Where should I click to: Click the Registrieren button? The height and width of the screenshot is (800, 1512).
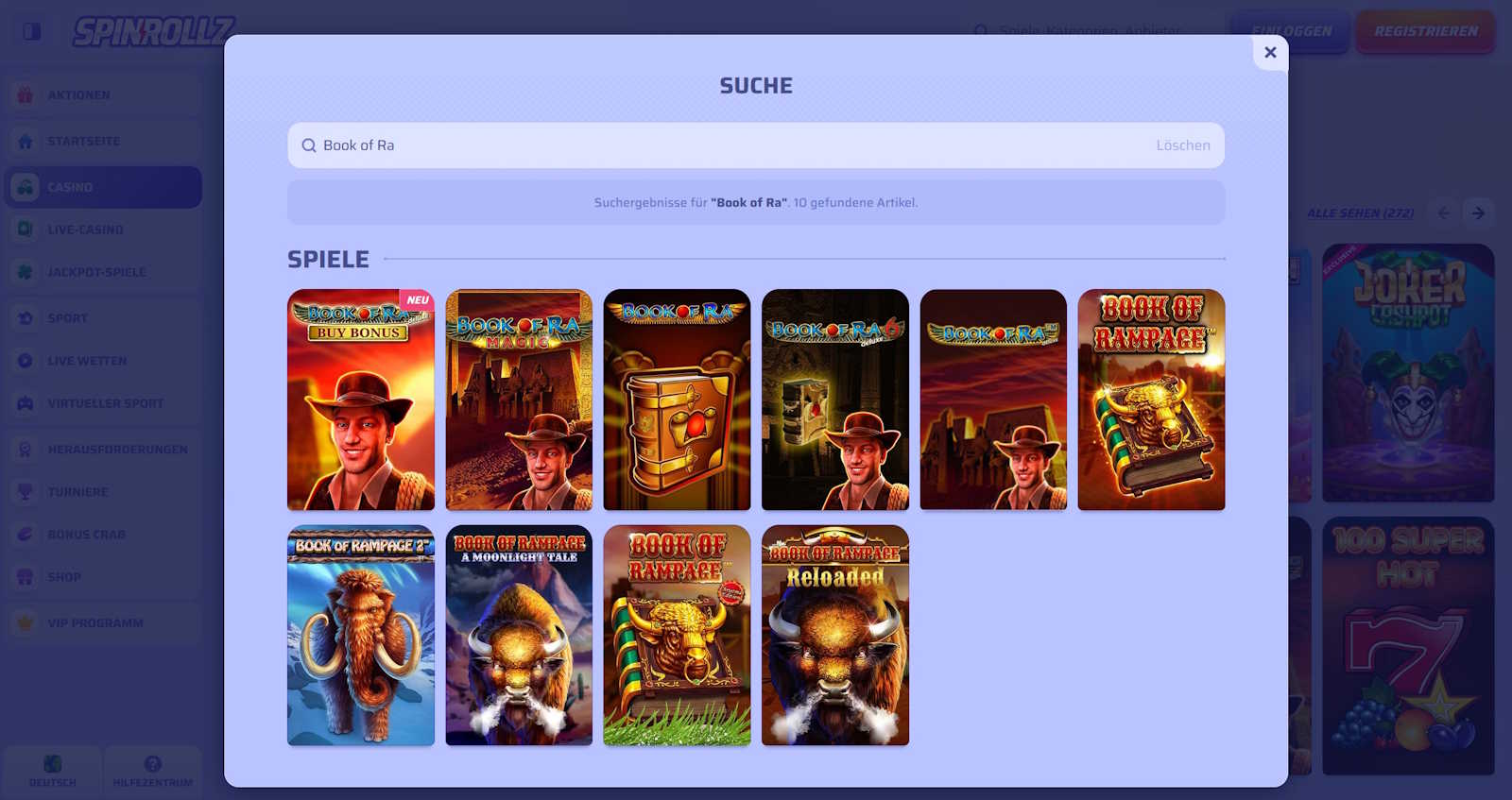coord(1425,31)
